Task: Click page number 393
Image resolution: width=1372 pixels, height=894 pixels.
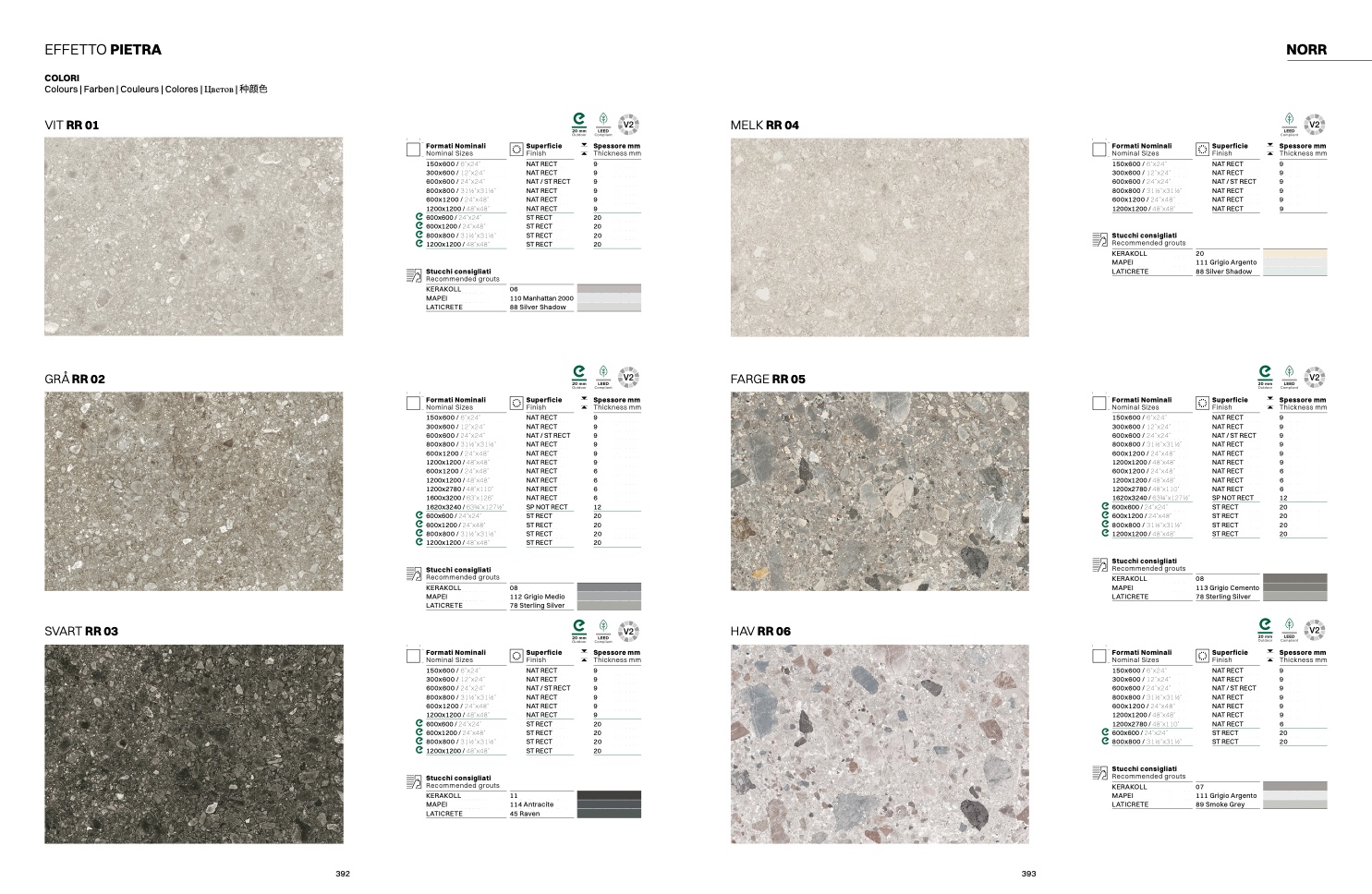Action: 1028,874
